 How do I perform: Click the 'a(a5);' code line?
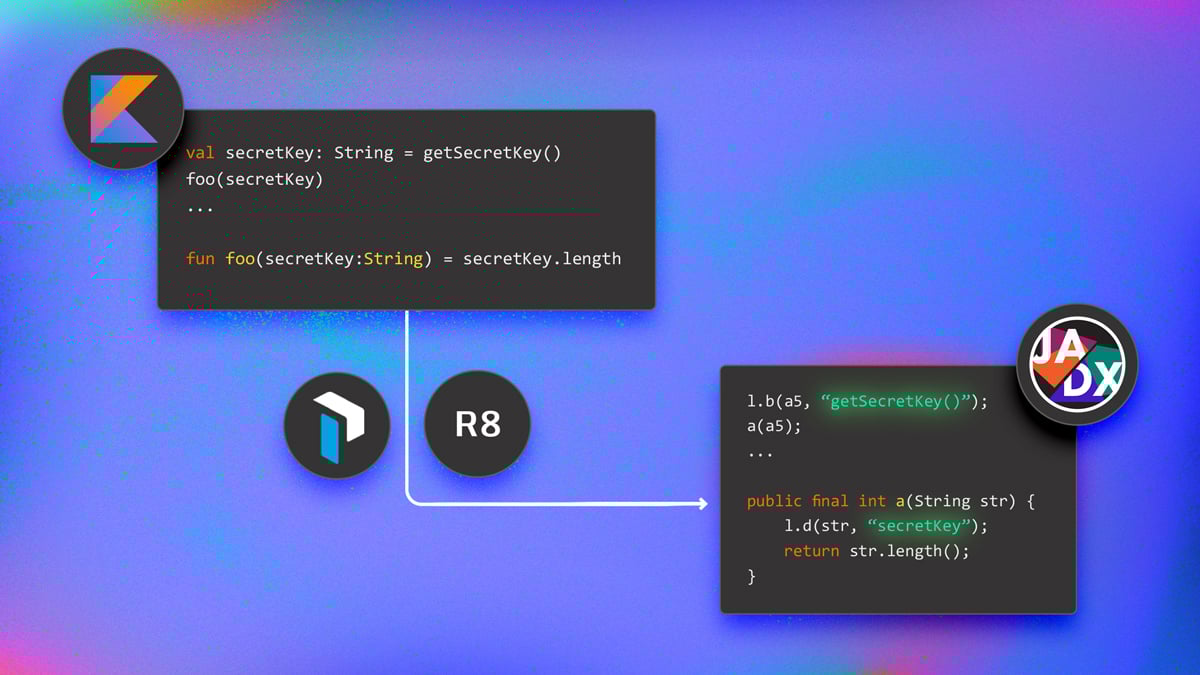click(774, 425)
